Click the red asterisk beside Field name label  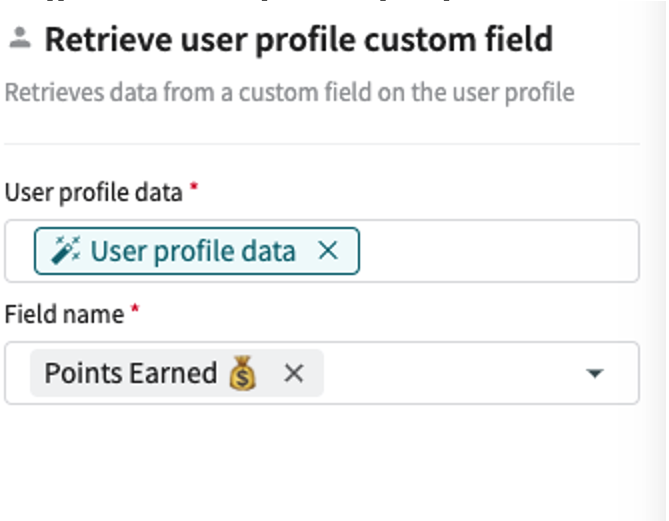(x=134, y=311)
